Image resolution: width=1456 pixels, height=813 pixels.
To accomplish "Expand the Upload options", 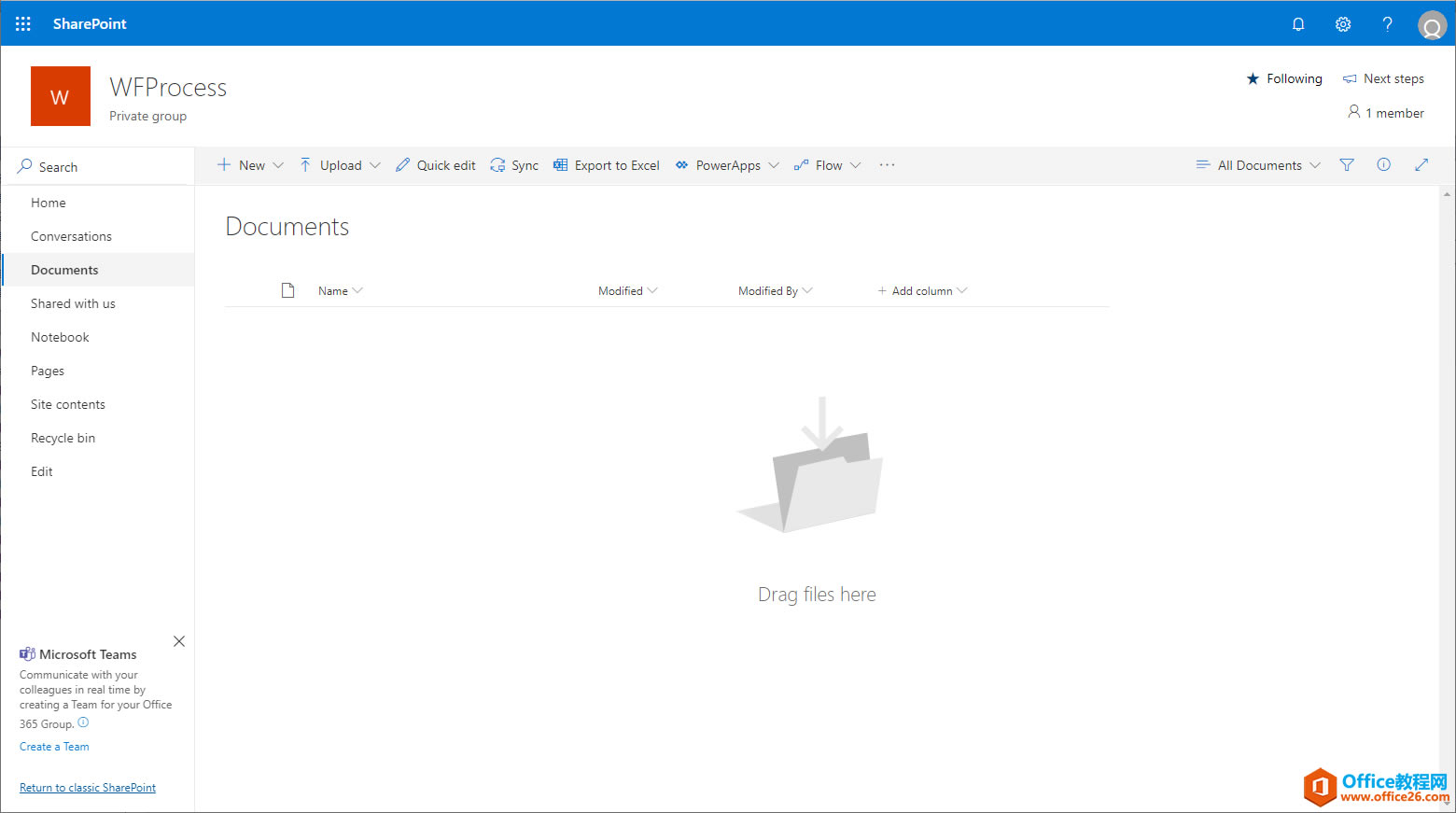I will [x=340, y=165].
